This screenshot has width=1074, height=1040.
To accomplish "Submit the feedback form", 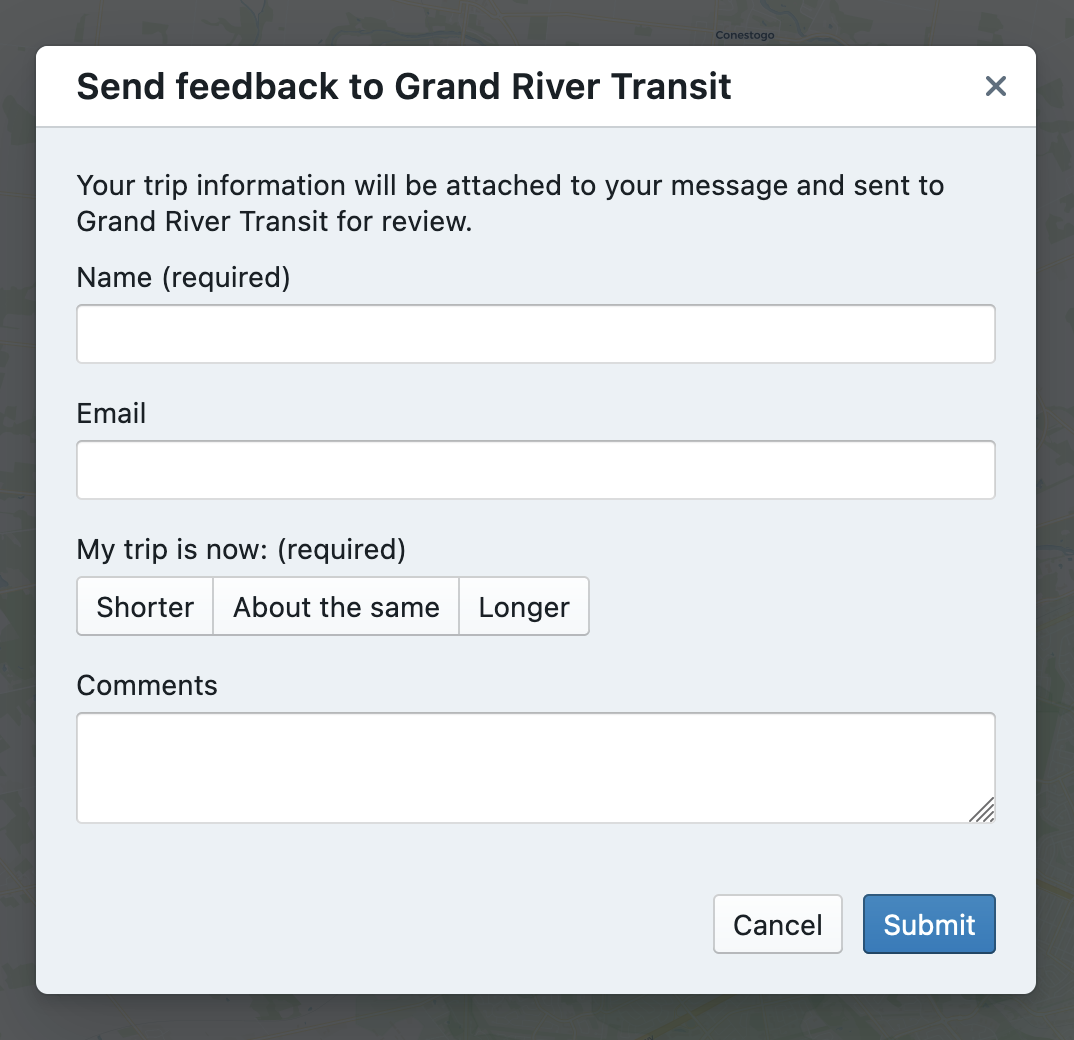I will pyautogui.click(x=929, y=924).
